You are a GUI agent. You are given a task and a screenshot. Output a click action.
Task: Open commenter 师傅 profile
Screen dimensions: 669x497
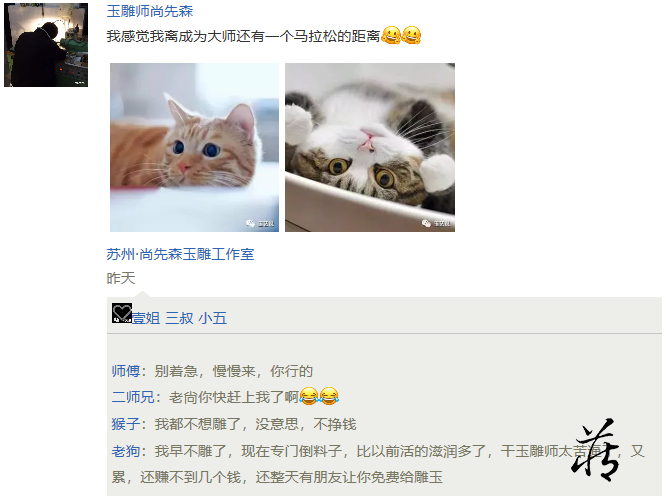tap(126, 371)
